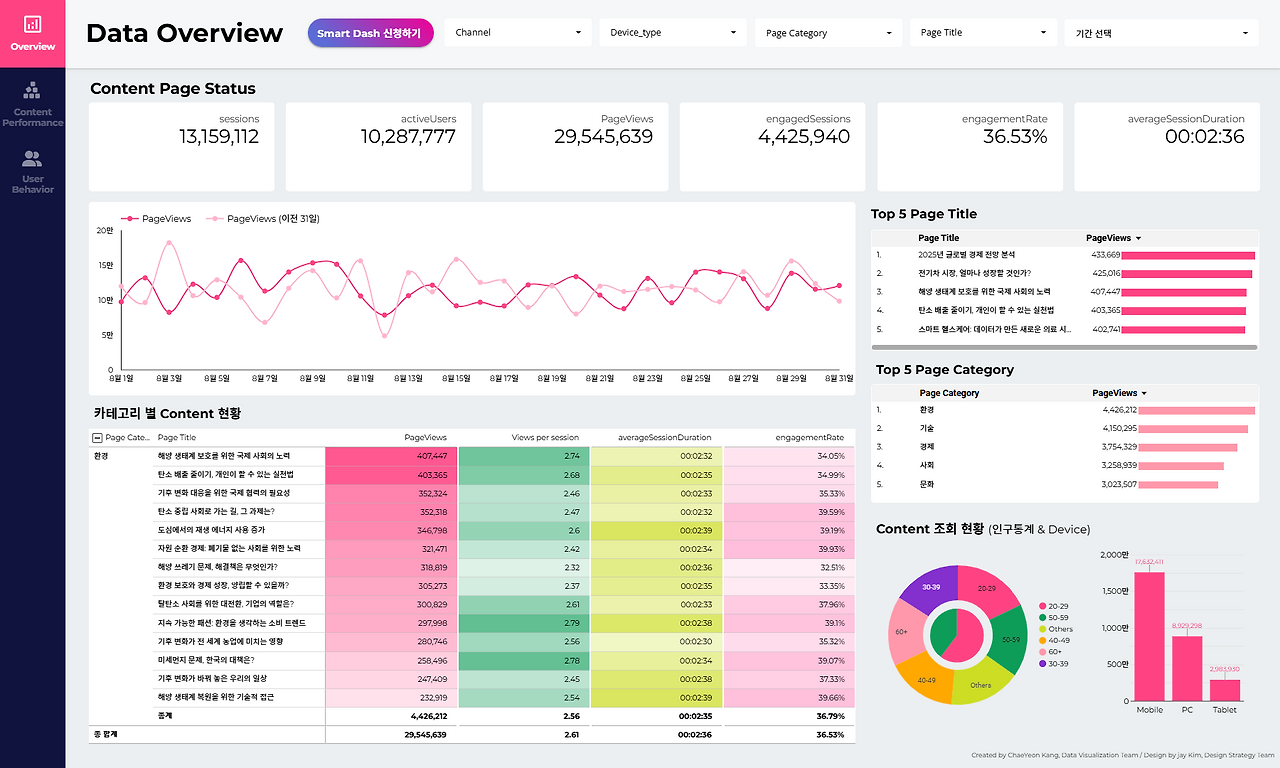Click the Mobile bar in device chart

1149,636
